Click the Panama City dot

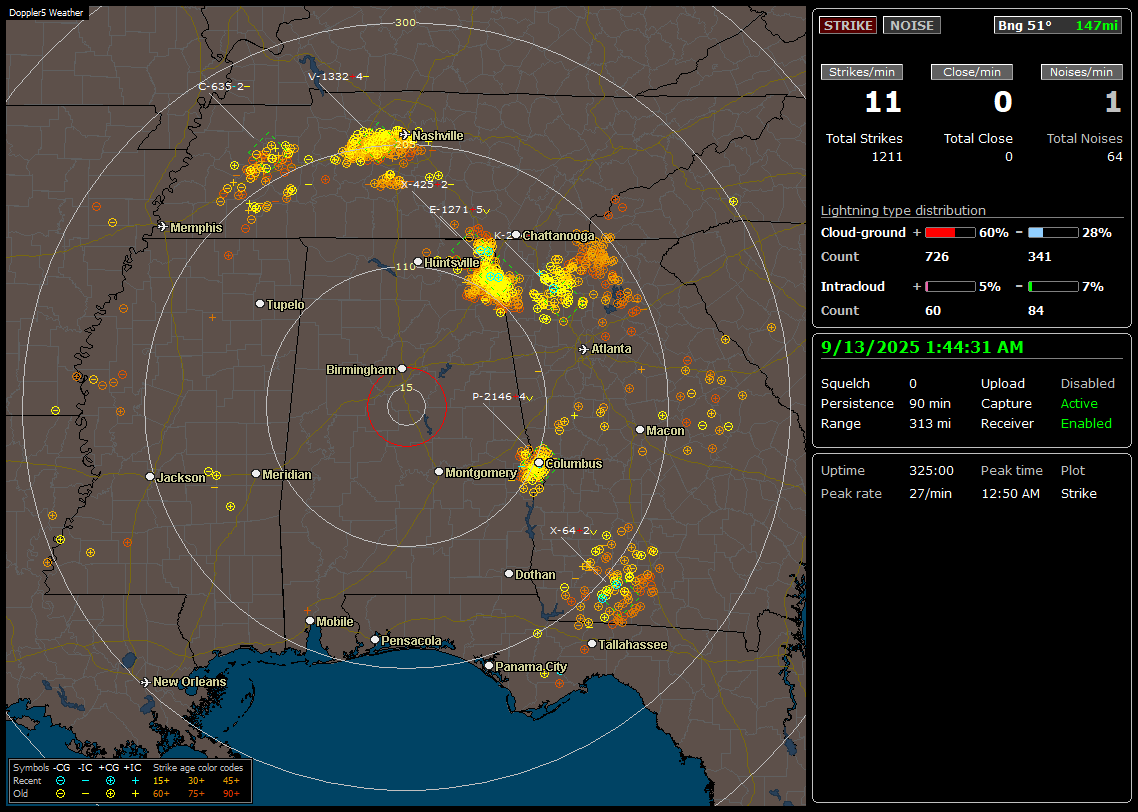[x=489, y=665]
